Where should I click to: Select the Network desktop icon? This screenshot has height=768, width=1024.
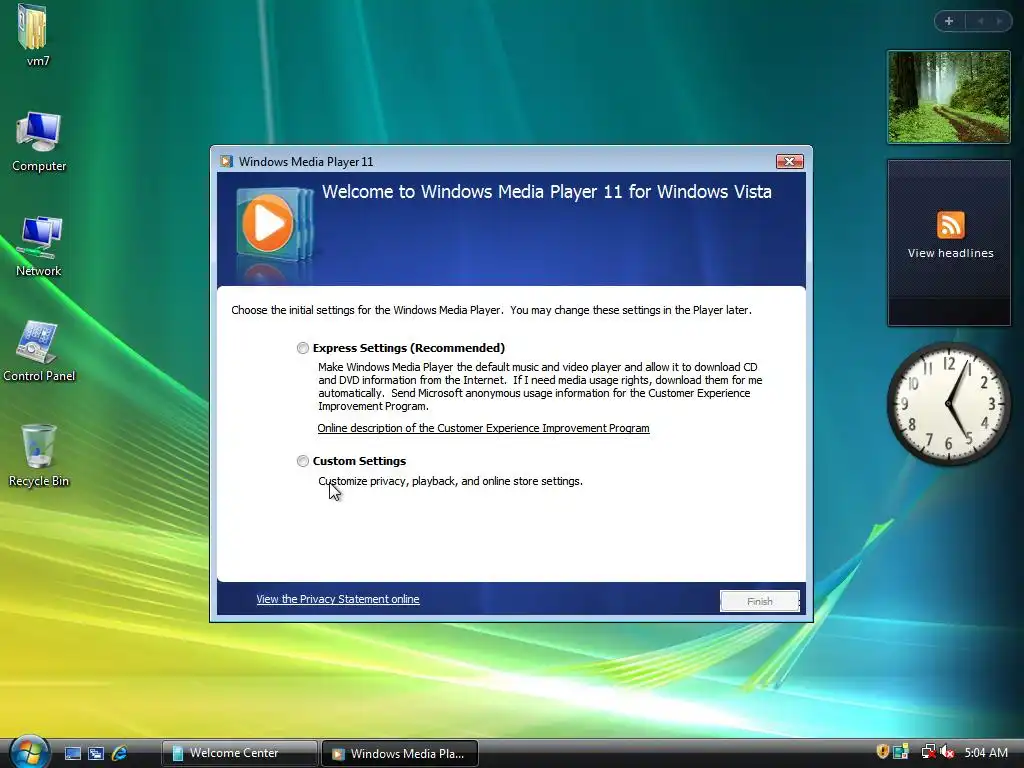pyautogui.click(x=39, y=246)
